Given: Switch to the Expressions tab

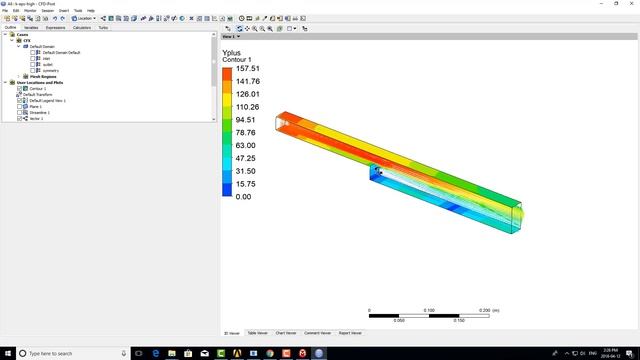Looking at the screenshot, I should [x=56, y=28].
